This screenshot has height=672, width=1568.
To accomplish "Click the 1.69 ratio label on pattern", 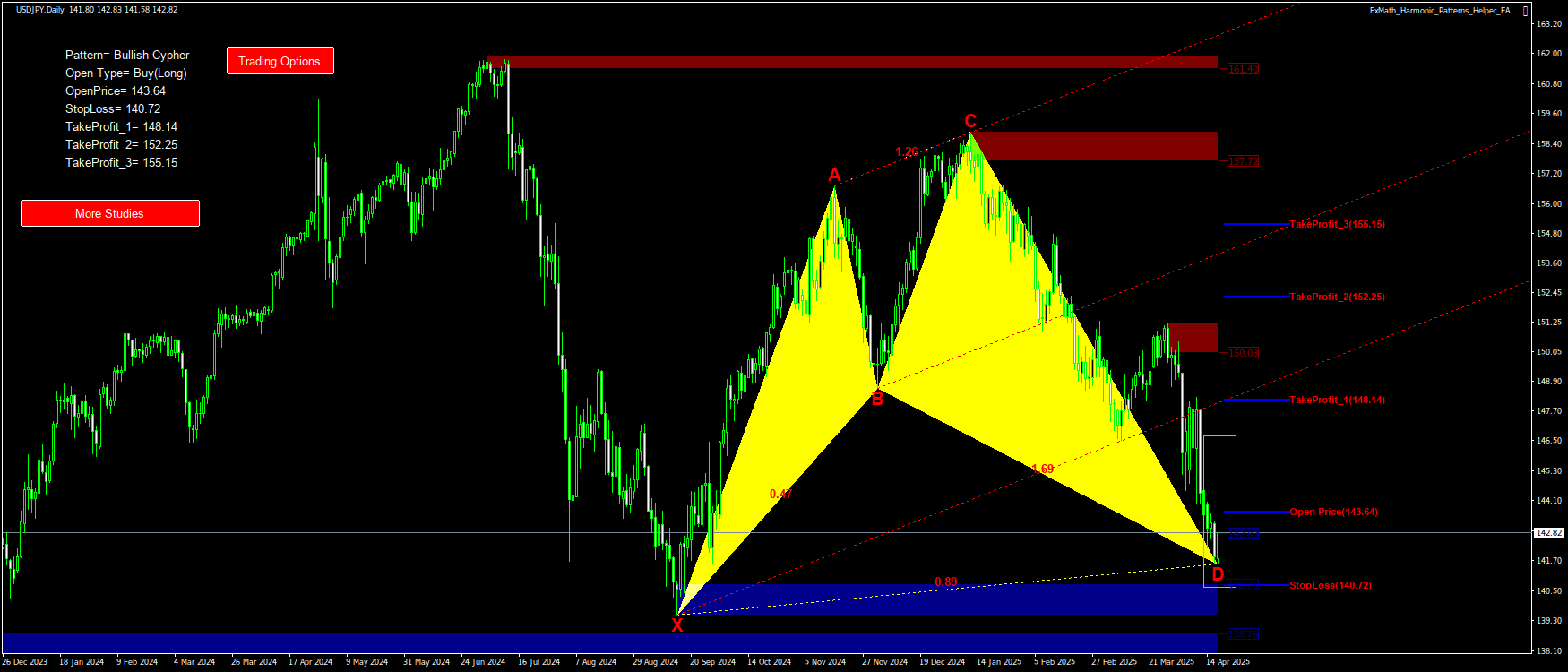I will [x=1042, y=469].
